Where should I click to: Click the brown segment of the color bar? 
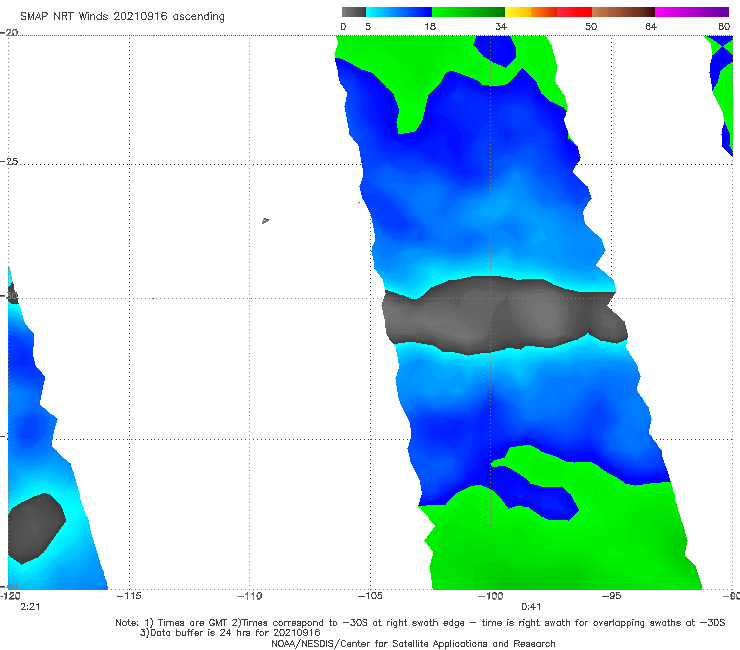tap(623, 12)
